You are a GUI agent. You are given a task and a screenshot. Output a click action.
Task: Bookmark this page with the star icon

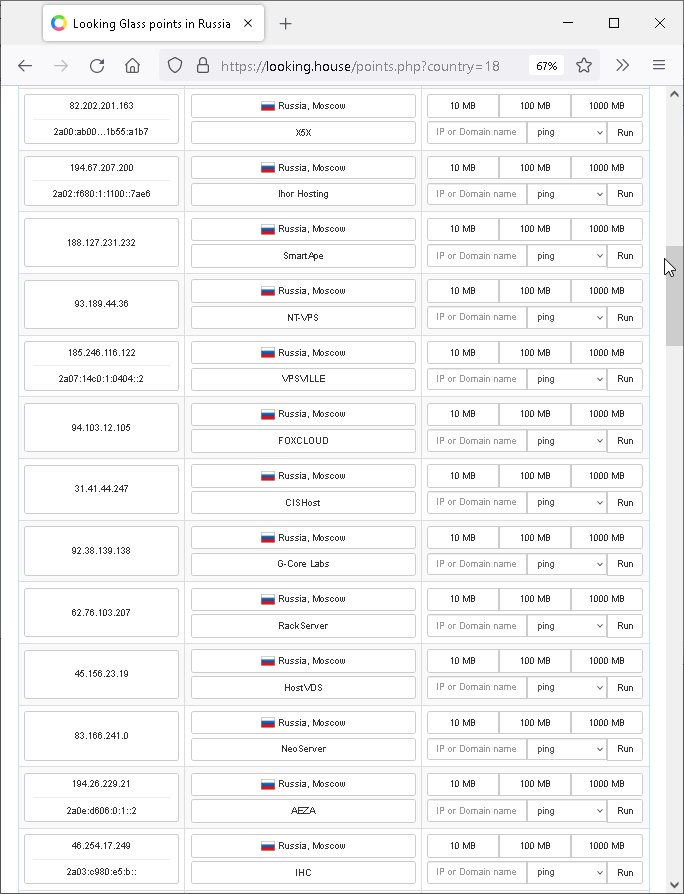(584, 66)
